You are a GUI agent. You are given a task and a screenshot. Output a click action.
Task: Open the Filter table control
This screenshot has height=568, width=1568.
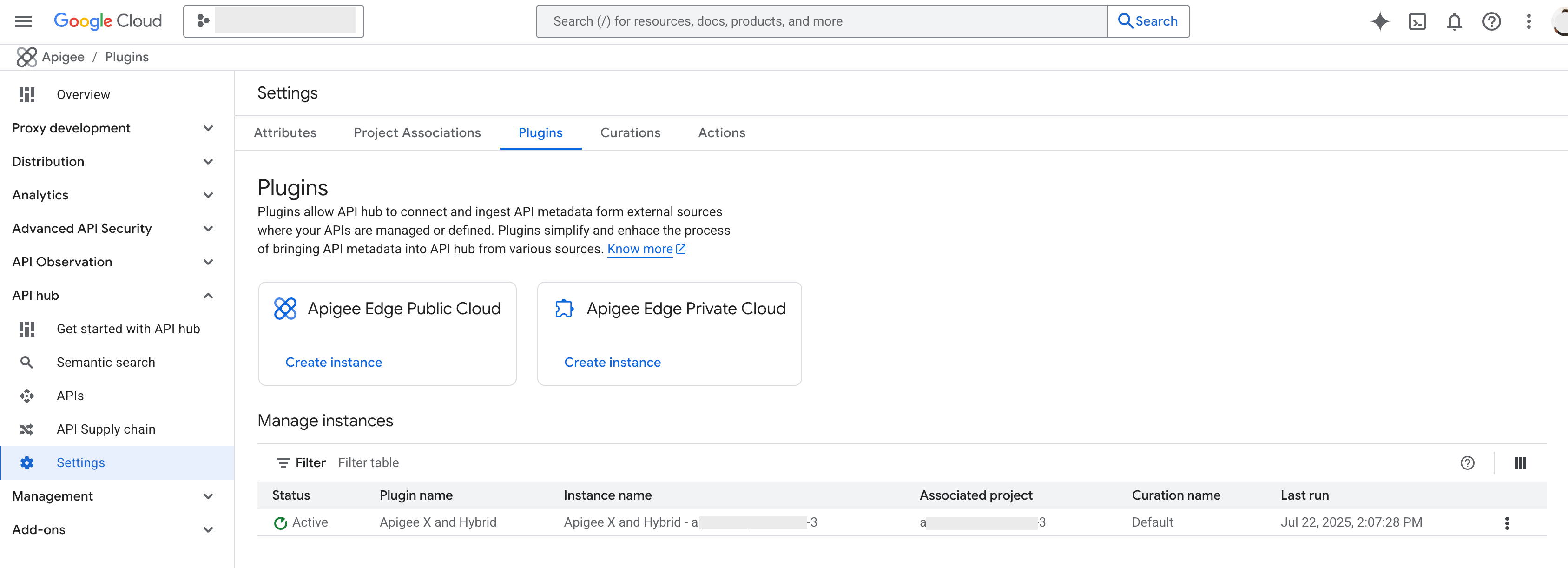point(368,462)
